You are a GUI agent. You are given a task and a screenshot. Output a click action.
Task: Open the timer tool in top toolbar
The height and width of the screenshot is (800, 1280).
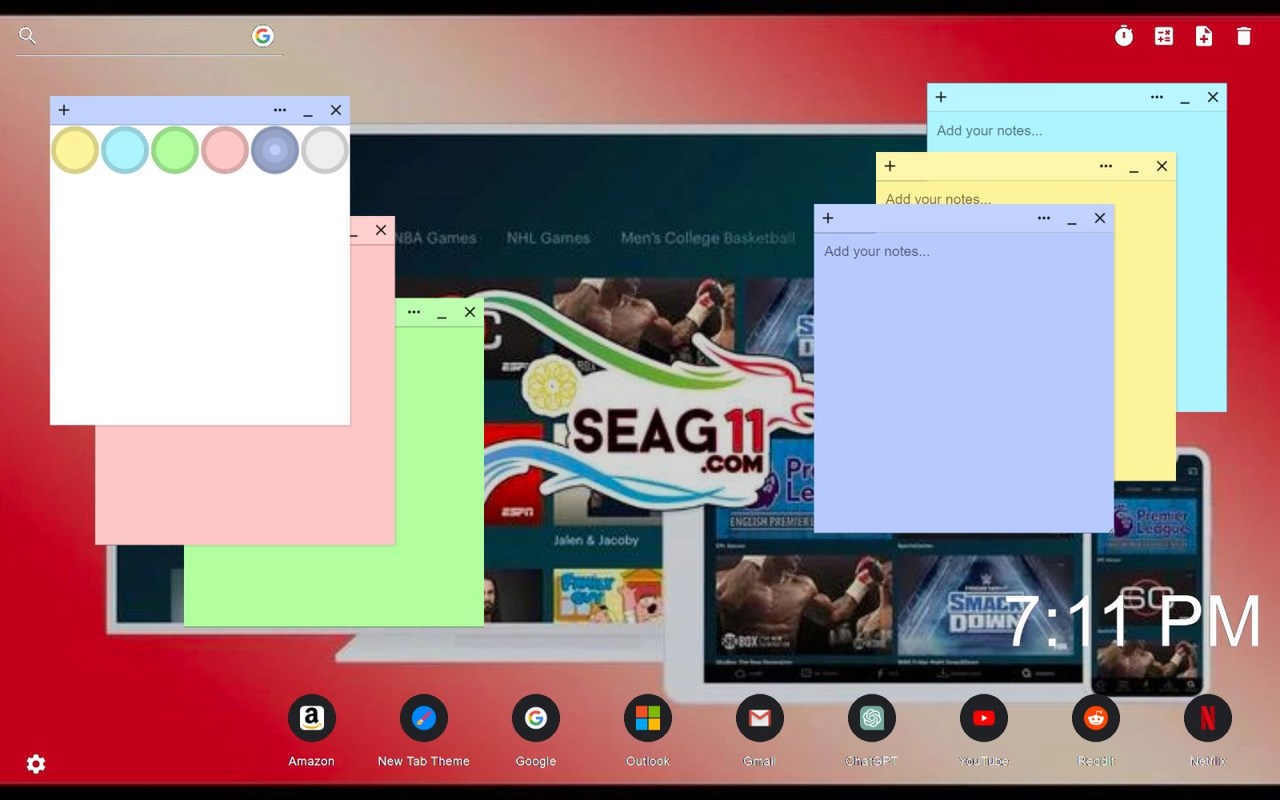(1124, 36)
